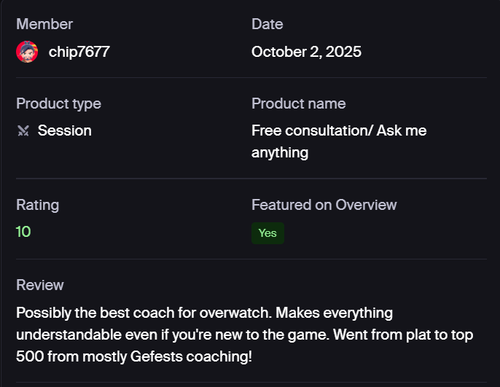Viewport: 500px width, 387px height.
Task: Click the October 2, 2025 date
Action: point(306,52)
